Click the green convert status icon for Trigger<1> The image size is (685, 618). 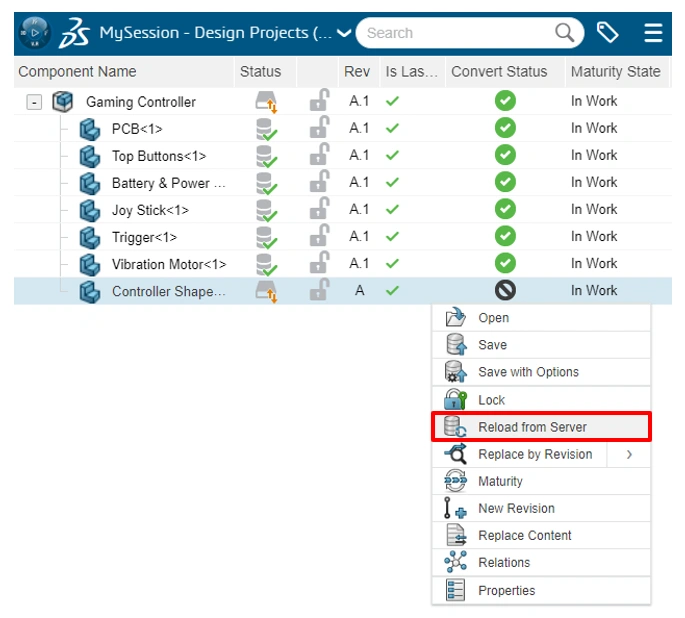point(505,236)
